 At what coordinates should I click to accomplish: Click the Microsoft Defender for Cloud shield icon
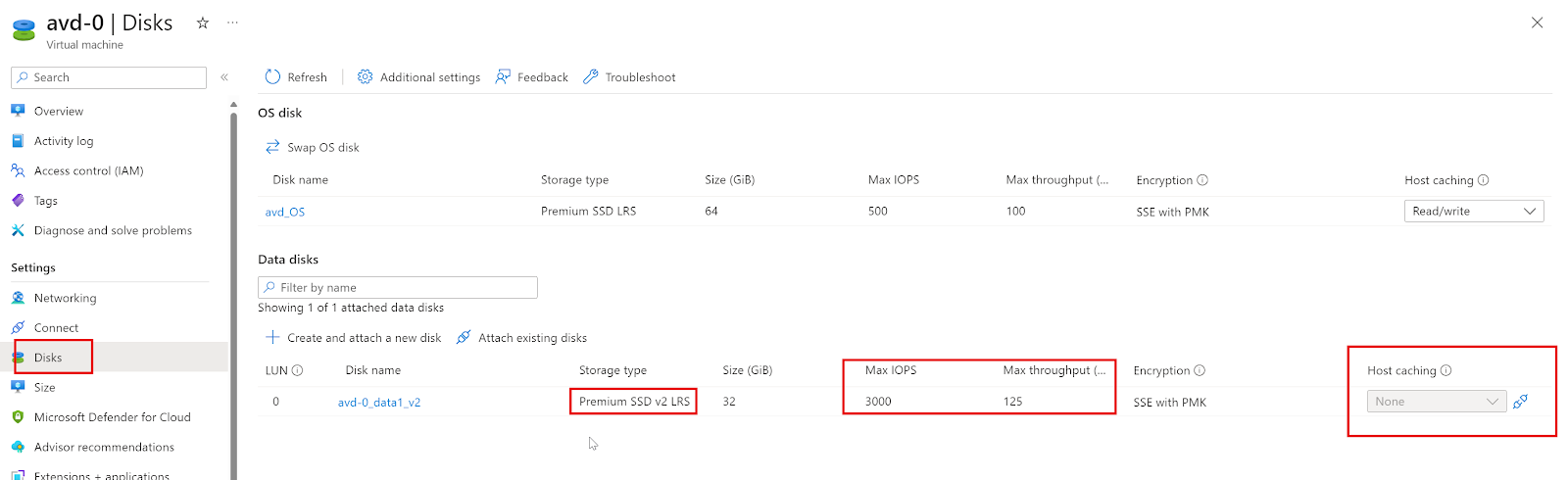pyautogui.click(x=18, y=416)
